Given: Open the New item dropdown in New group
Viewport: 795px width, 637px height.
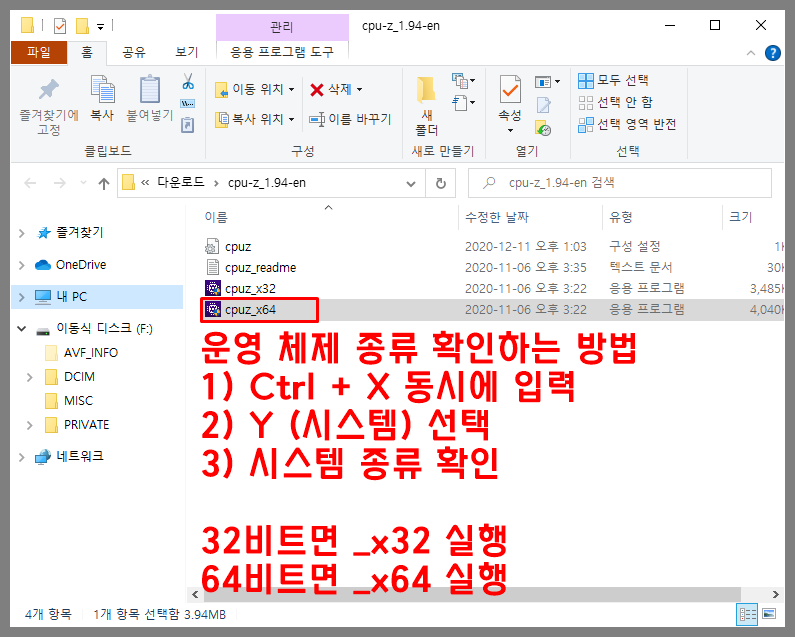Looking at the screenshot, I should [463, 81].
